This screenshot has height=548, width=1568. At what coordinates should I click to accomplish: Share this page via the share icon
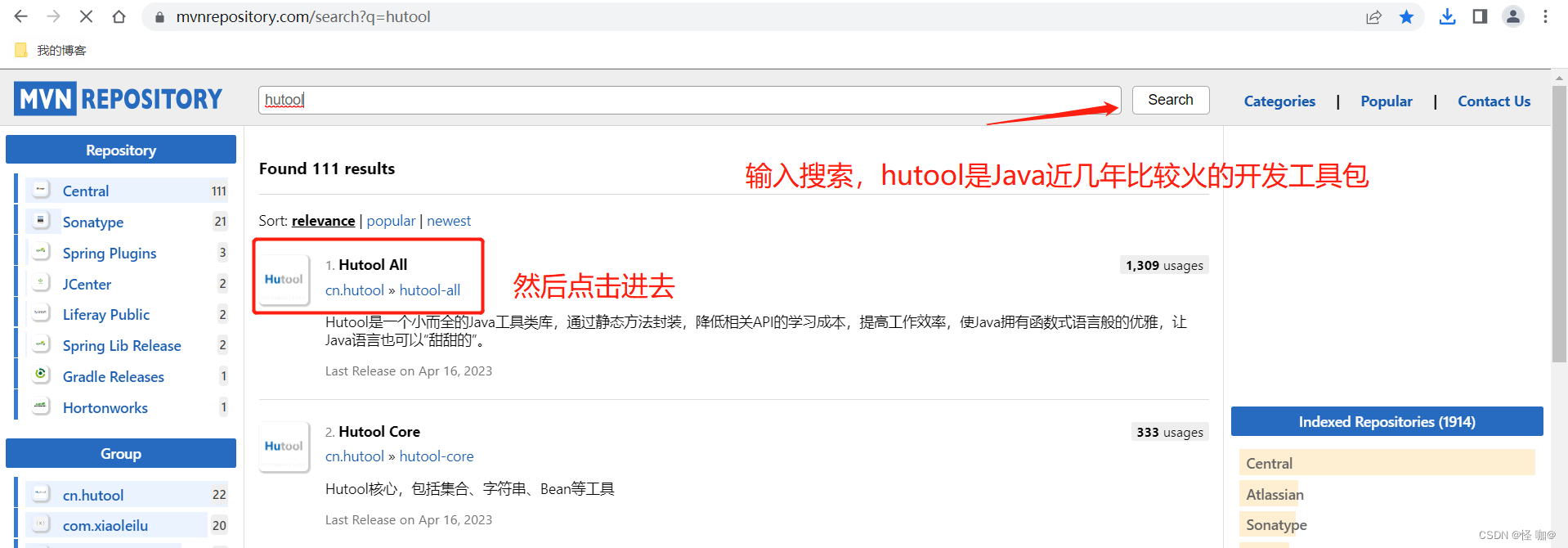[1373, 17]
